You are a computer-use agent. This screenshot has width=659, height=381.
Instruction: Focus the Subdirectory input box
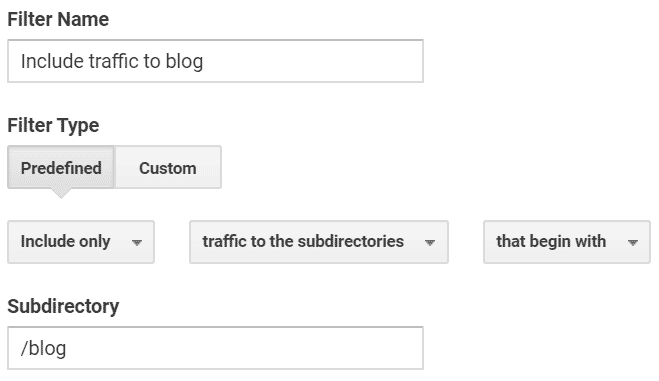click(x=215, y=348)
